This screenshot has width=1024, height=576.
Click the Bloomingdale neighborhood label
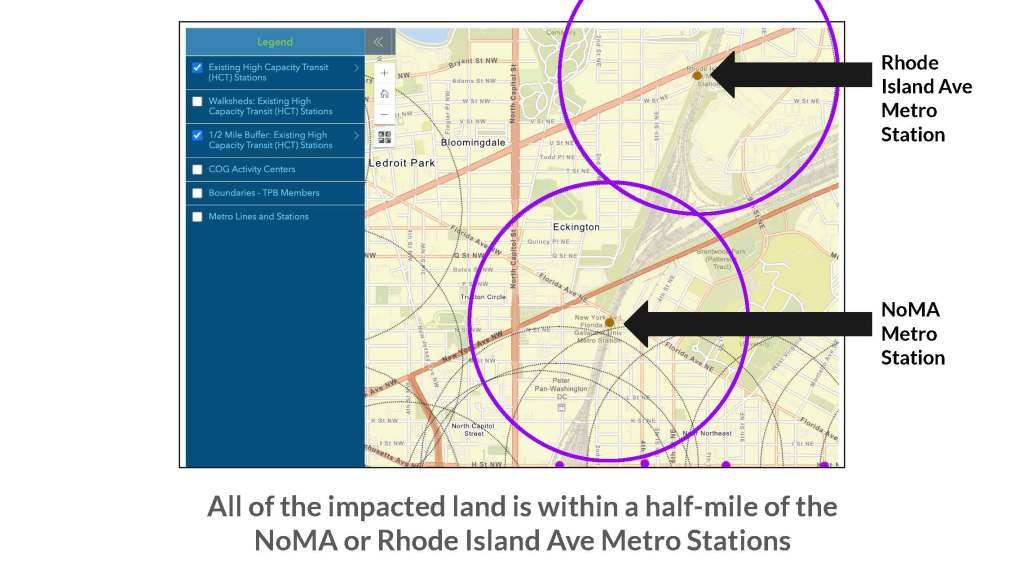(x=475, y=143)
